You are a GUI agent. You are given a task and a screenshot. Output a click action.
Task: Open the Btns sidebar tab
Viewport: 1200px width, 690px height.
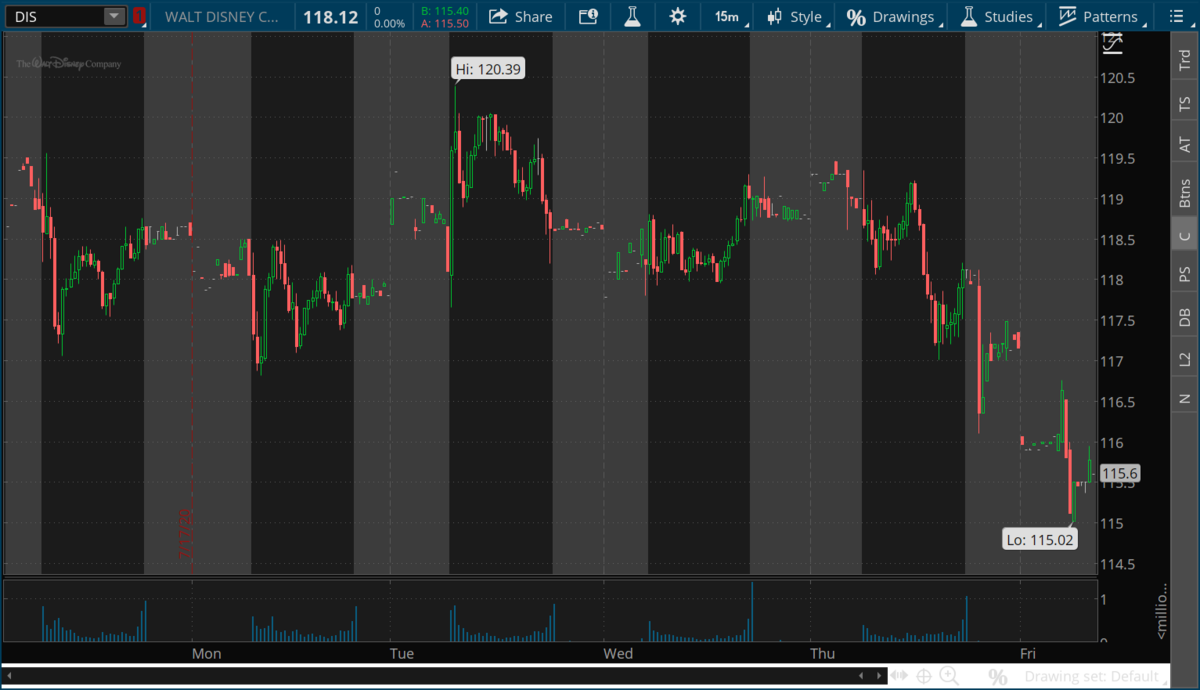[1185, 193]
